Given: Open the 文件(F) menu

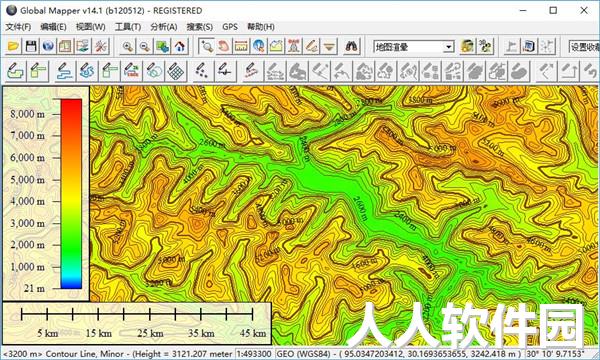Looking at the screenshot, I should [x=18, y=27].
